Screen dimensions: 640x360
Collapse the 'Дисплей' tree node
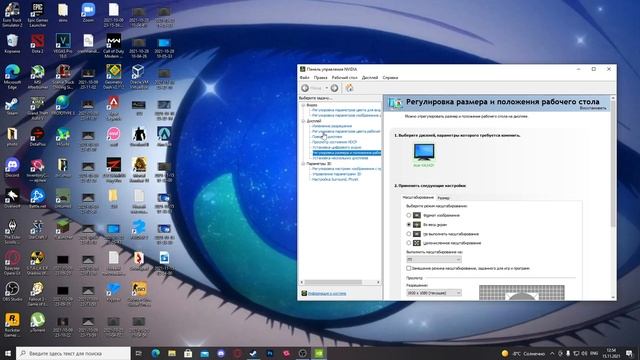303,121
